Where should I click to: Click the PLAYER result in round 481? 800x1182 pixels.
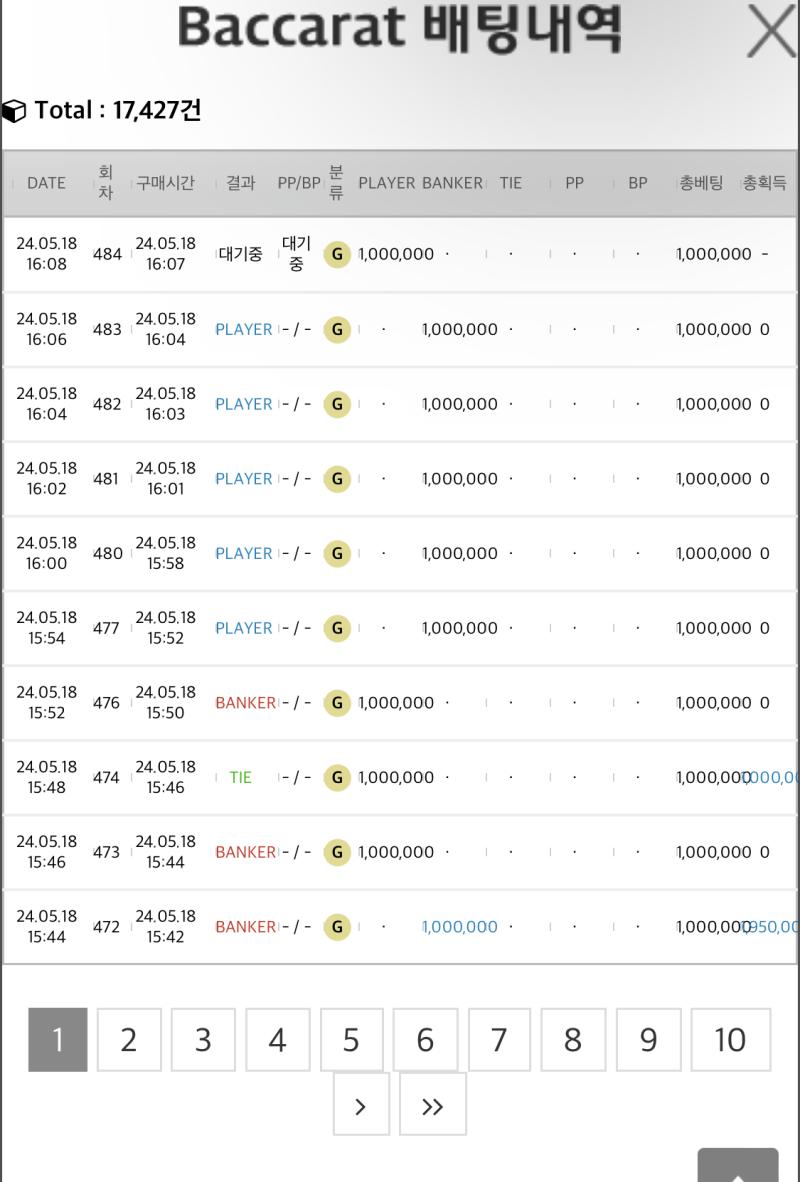[244, 479]
